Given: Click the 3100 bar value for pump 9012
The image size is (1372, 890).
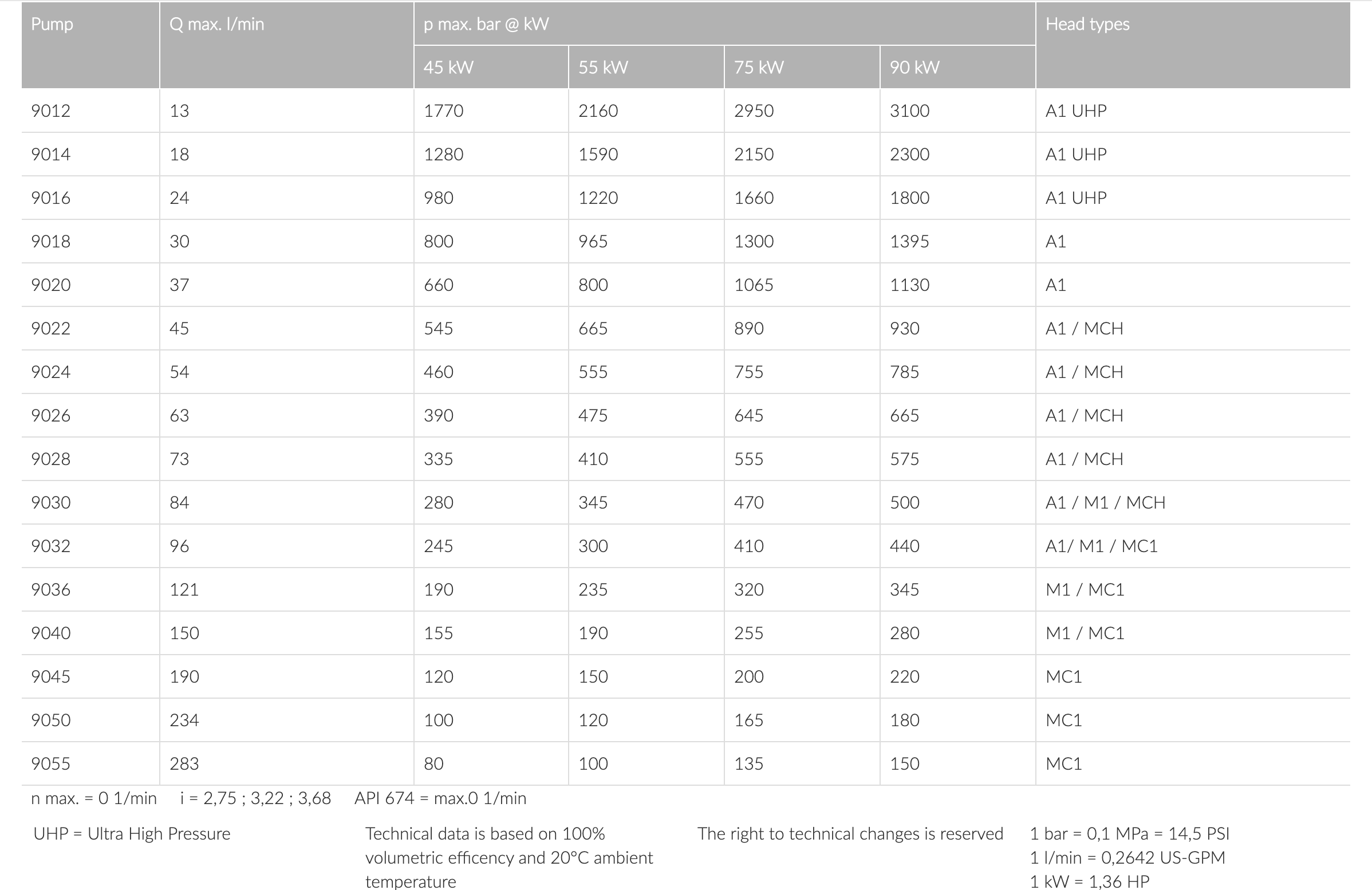Looking at the screenshot, I should pos(909,111).
